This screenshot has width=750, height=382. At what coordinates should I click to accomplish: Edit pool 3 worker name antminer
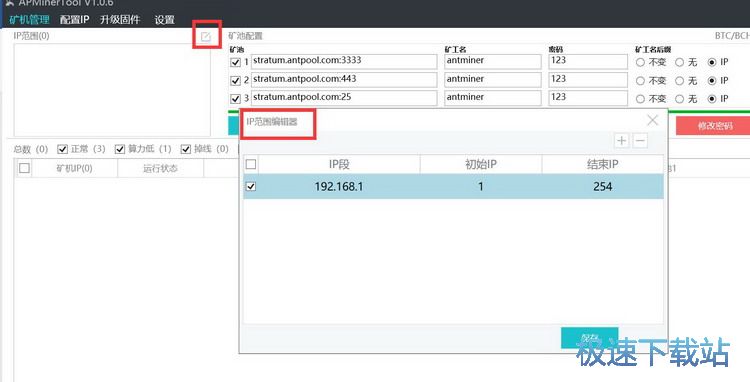tap(493, 98)
